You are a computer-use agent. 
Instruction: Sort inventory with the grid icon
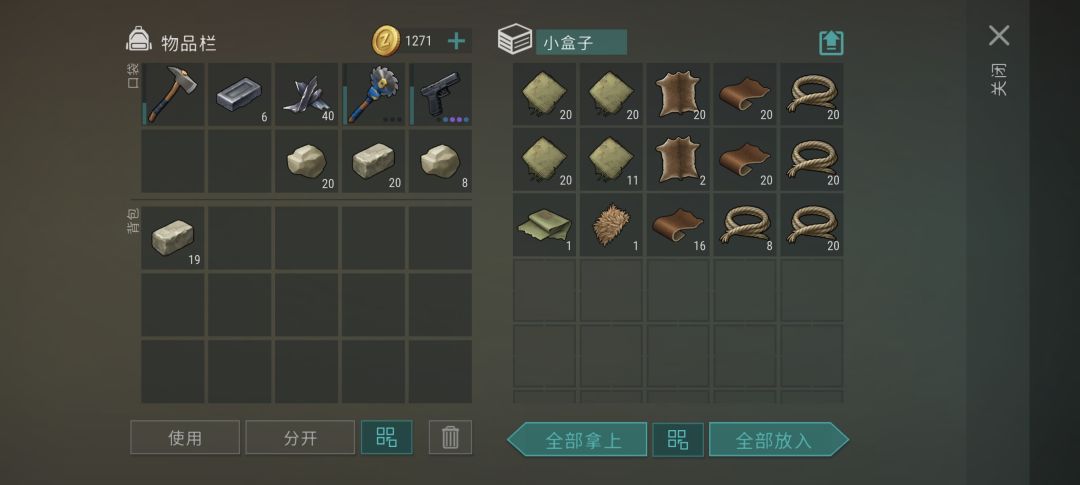pos(386,437)
